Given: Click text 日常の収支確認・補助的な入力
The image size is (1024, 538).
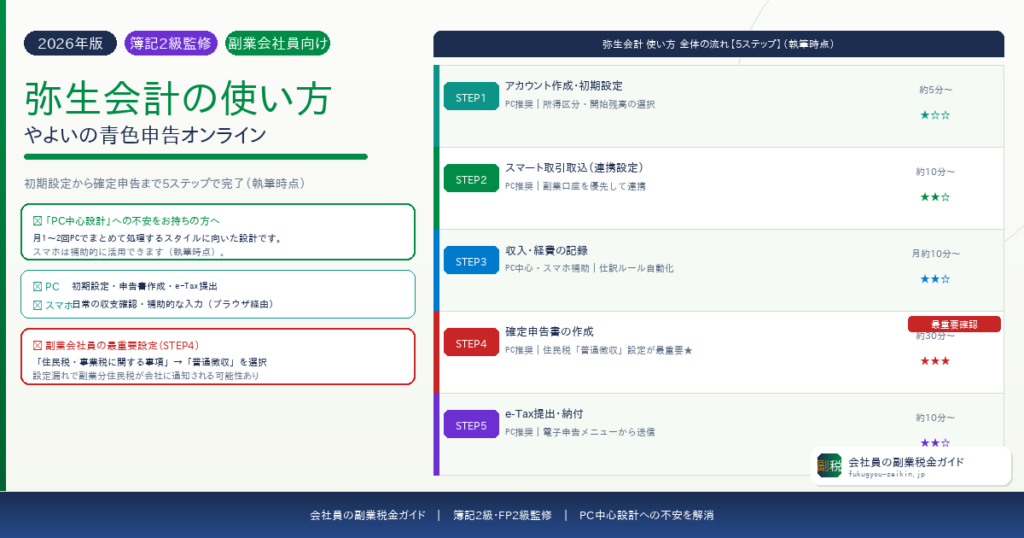Looking at the screenshot, I should click(x=173, y=304).
